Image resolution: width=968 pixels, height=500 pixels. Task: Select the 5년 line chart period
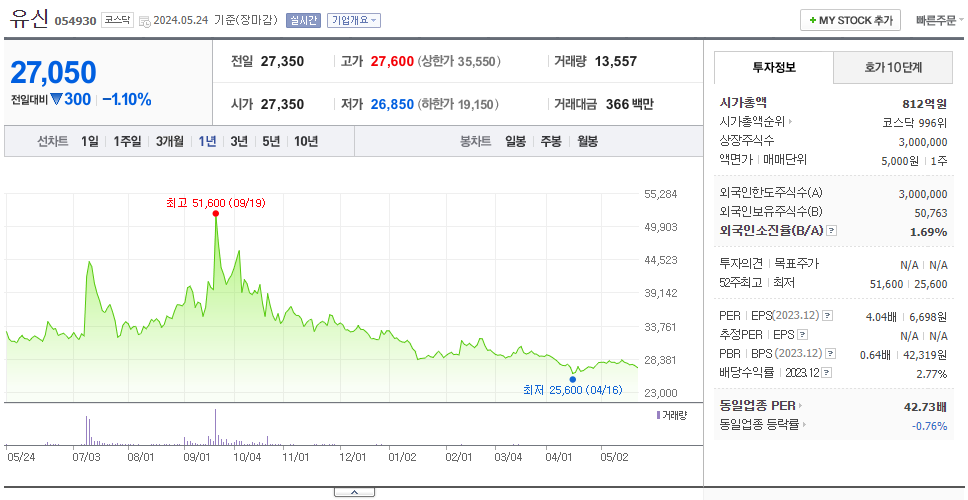pyautogui.click(x=271, y=141)
